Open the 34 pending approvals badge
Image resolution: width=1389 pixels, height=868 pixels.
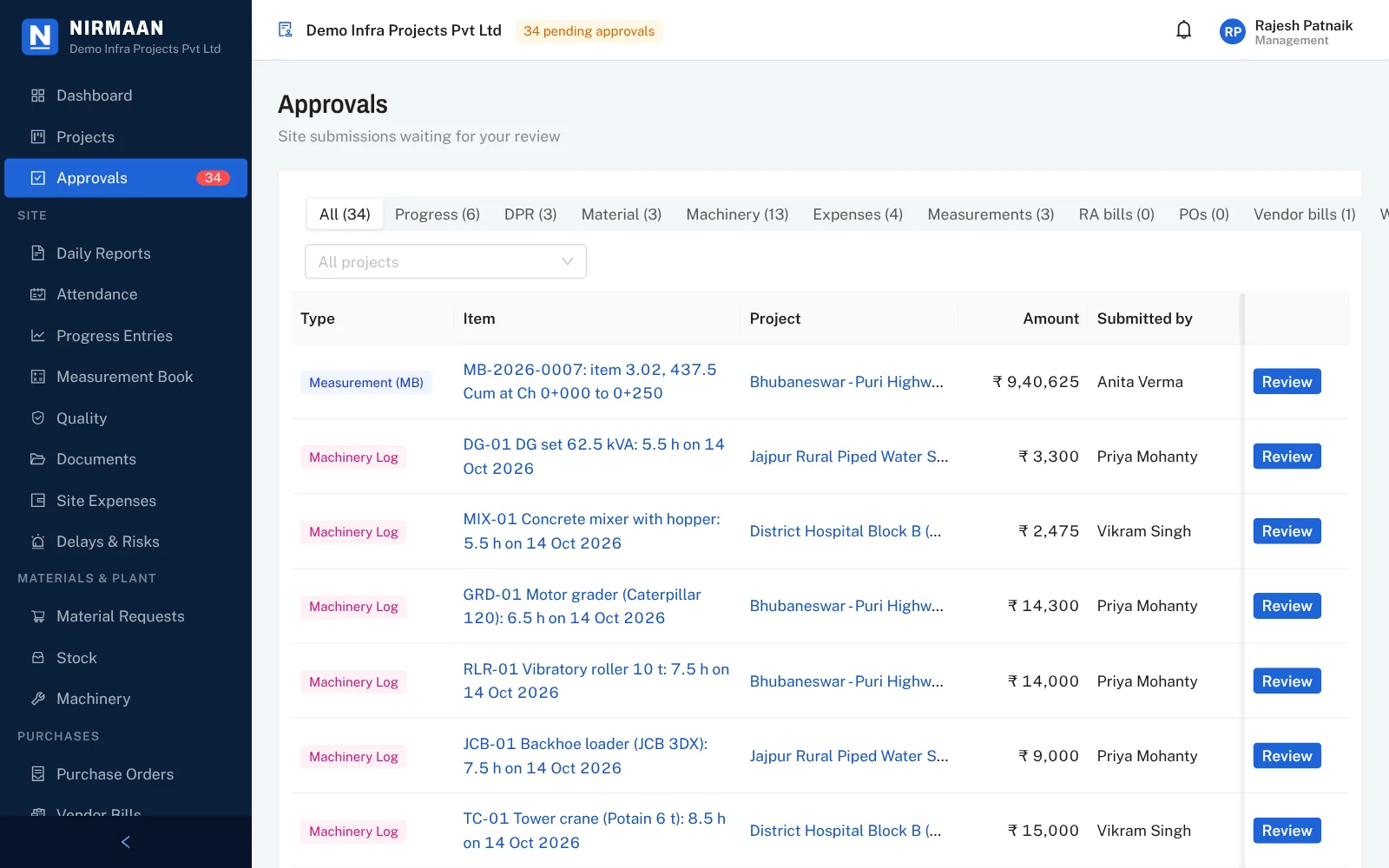589,31
